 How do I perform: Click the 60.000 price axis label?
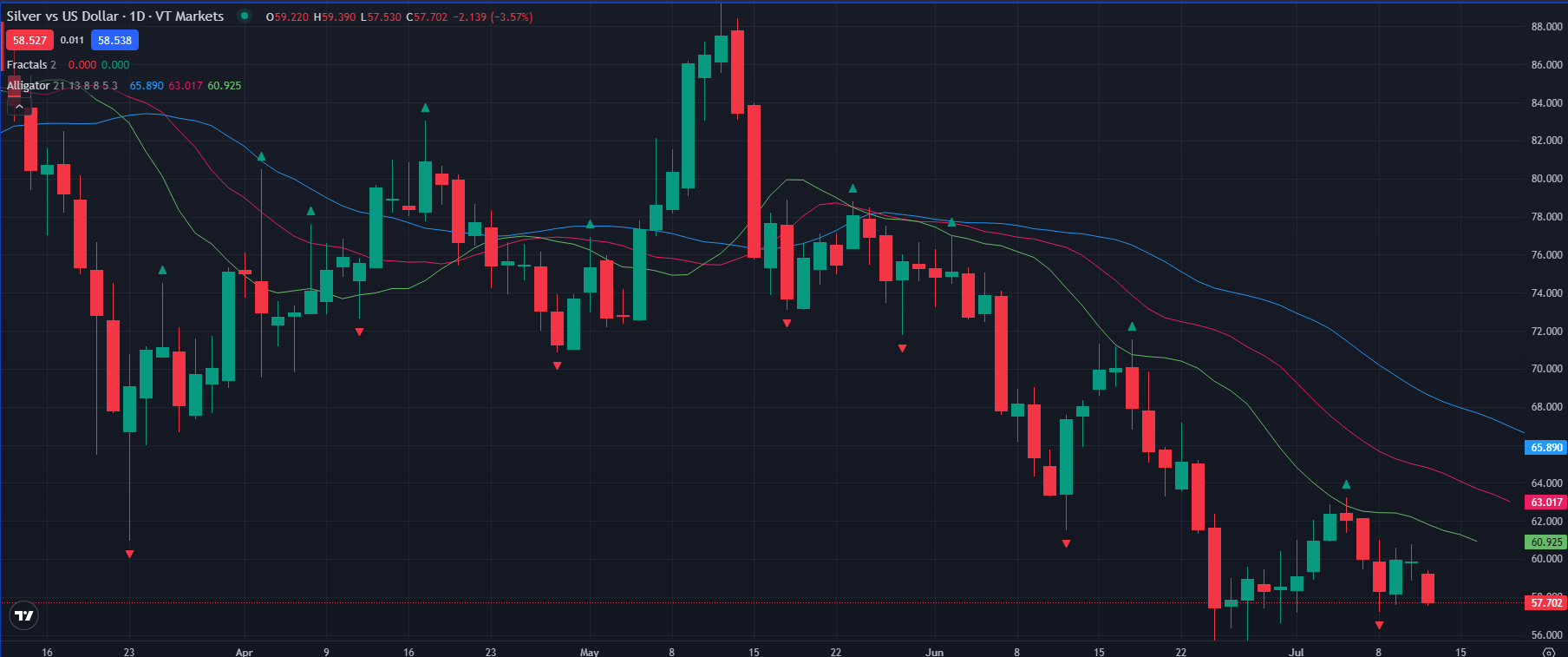point(1547,559)
